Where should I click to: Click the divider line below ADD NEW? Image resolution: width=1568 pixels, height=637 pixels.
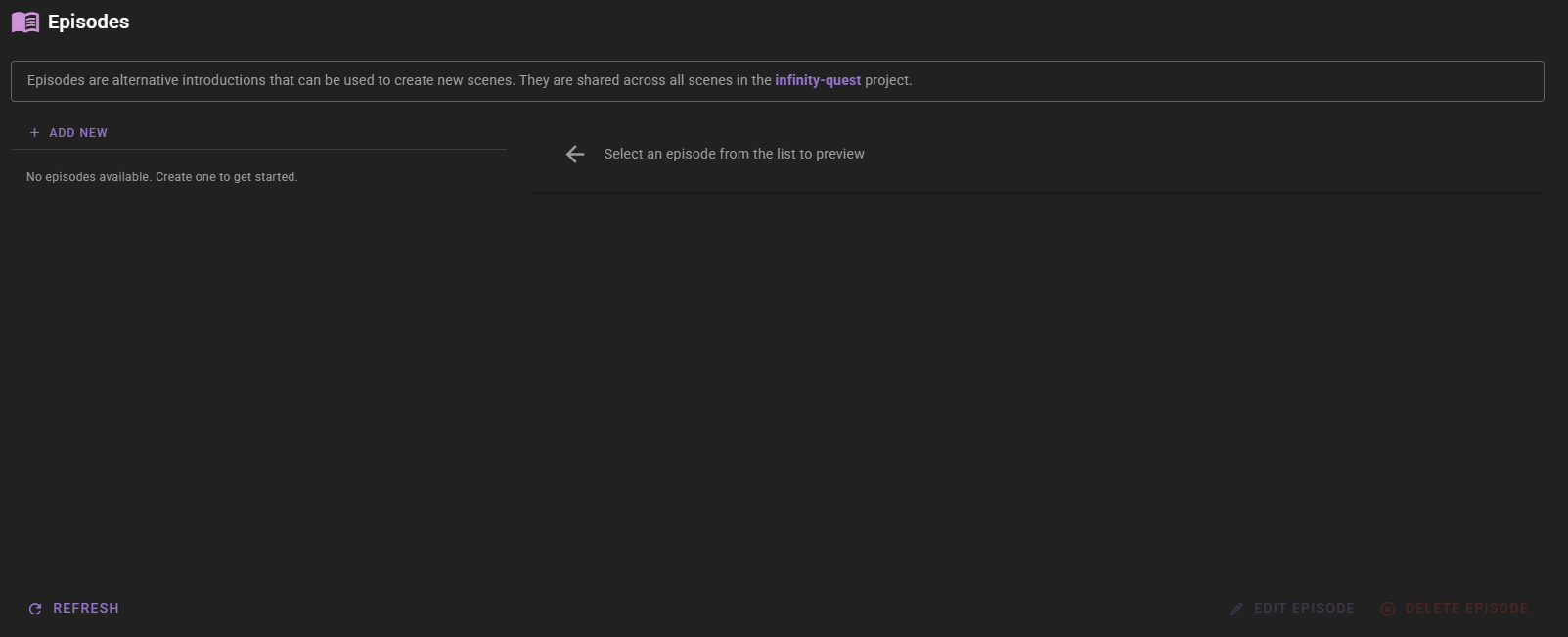[x=258, y=149]
